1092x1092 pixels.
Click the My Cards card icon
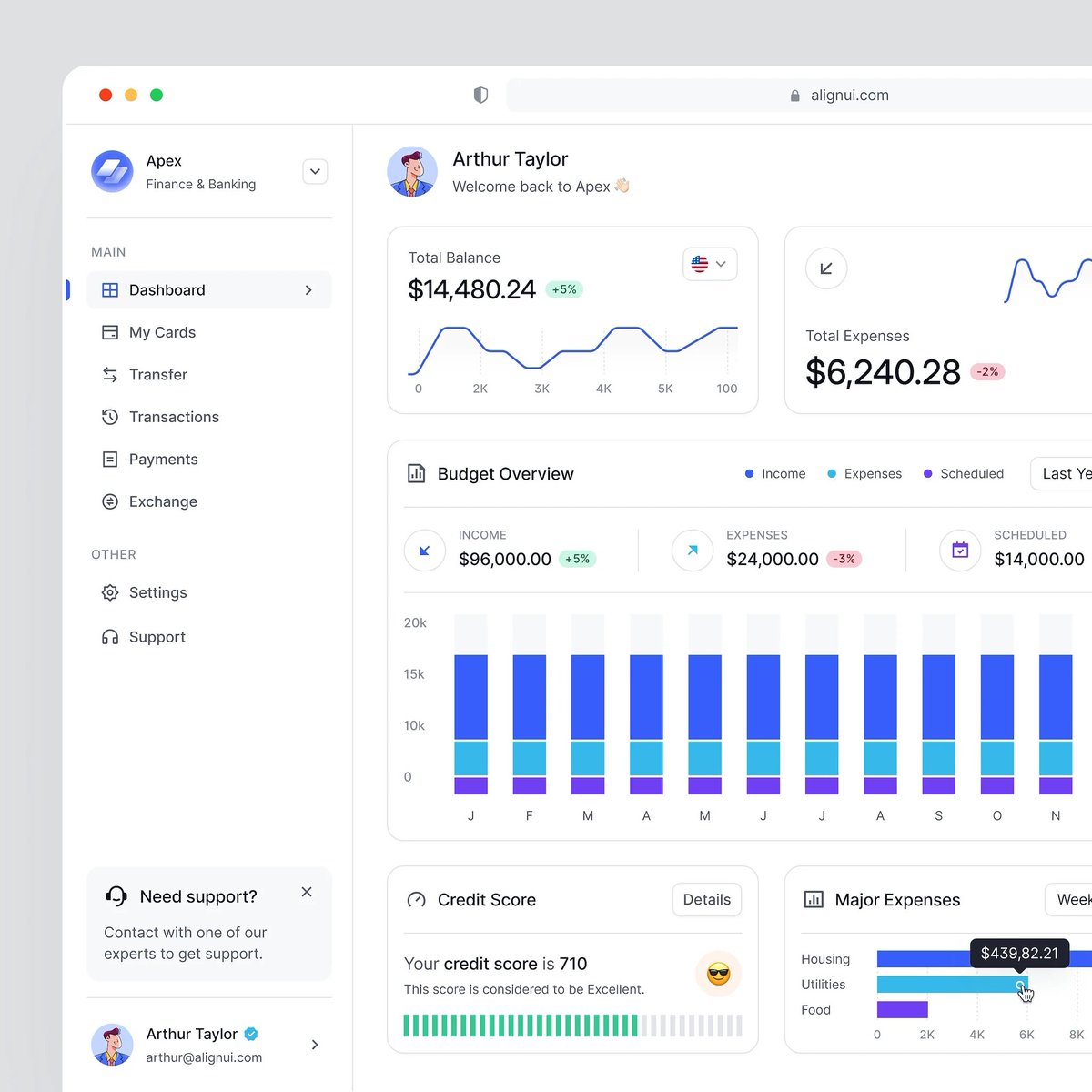[x=110, y=332]
